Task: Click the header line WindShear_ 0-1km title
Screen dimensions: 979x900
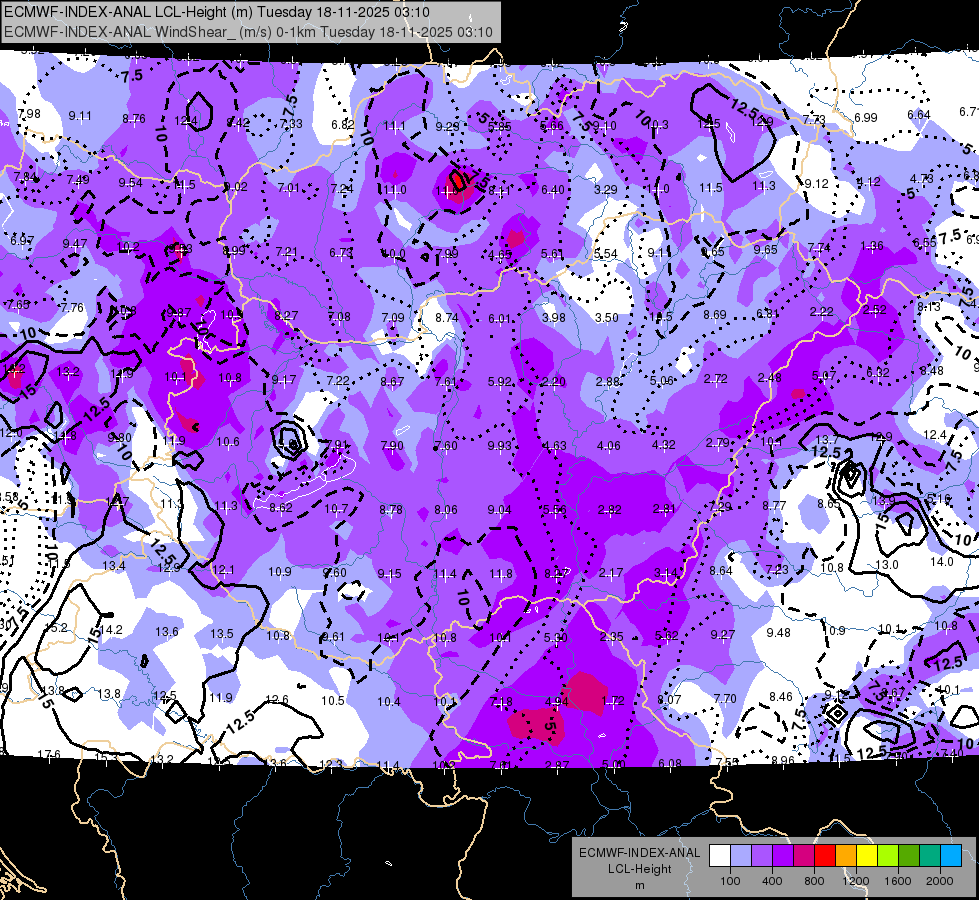Action: [248, 32]
